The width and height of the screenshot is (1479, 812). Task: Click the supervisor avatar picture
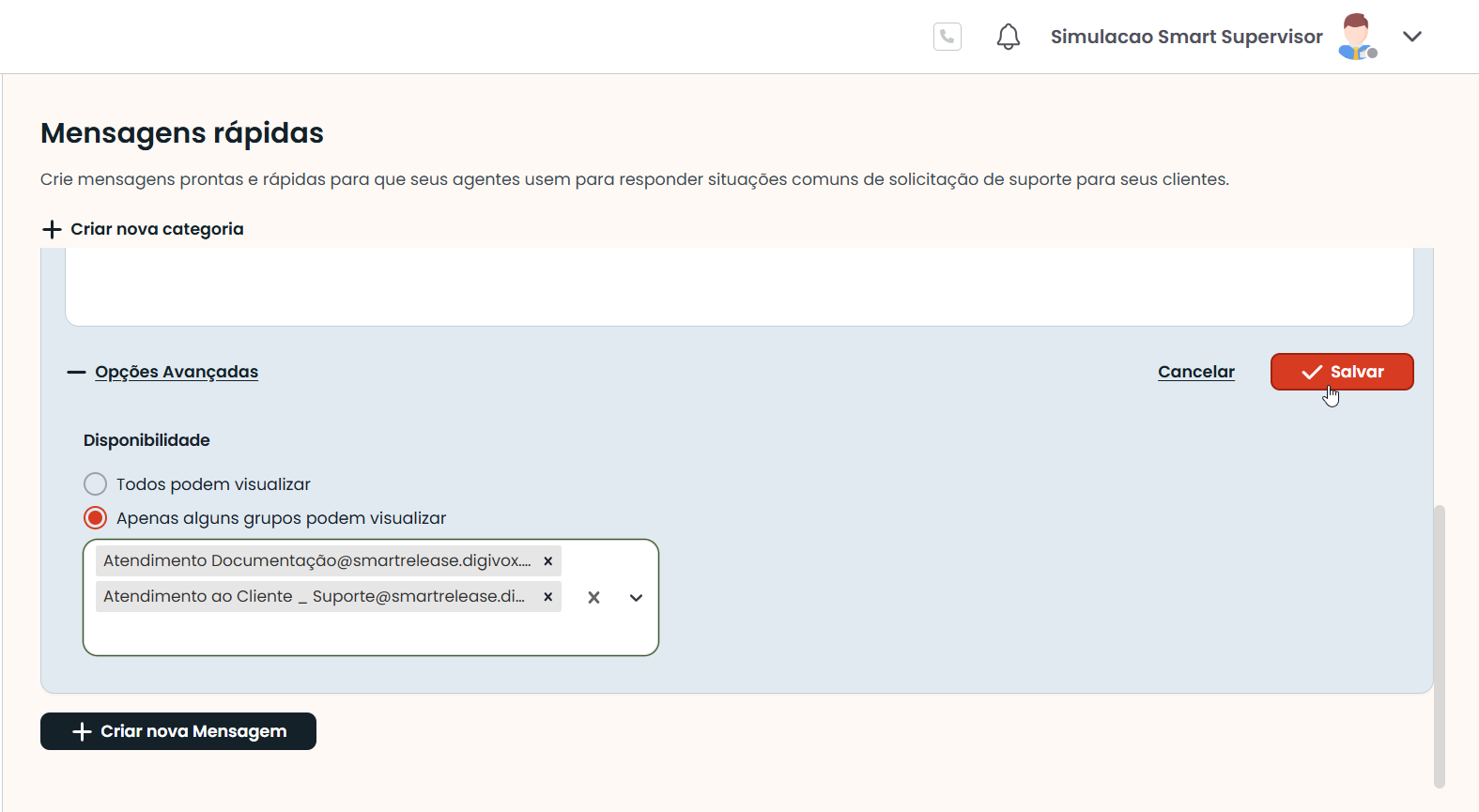(1356, 37)
